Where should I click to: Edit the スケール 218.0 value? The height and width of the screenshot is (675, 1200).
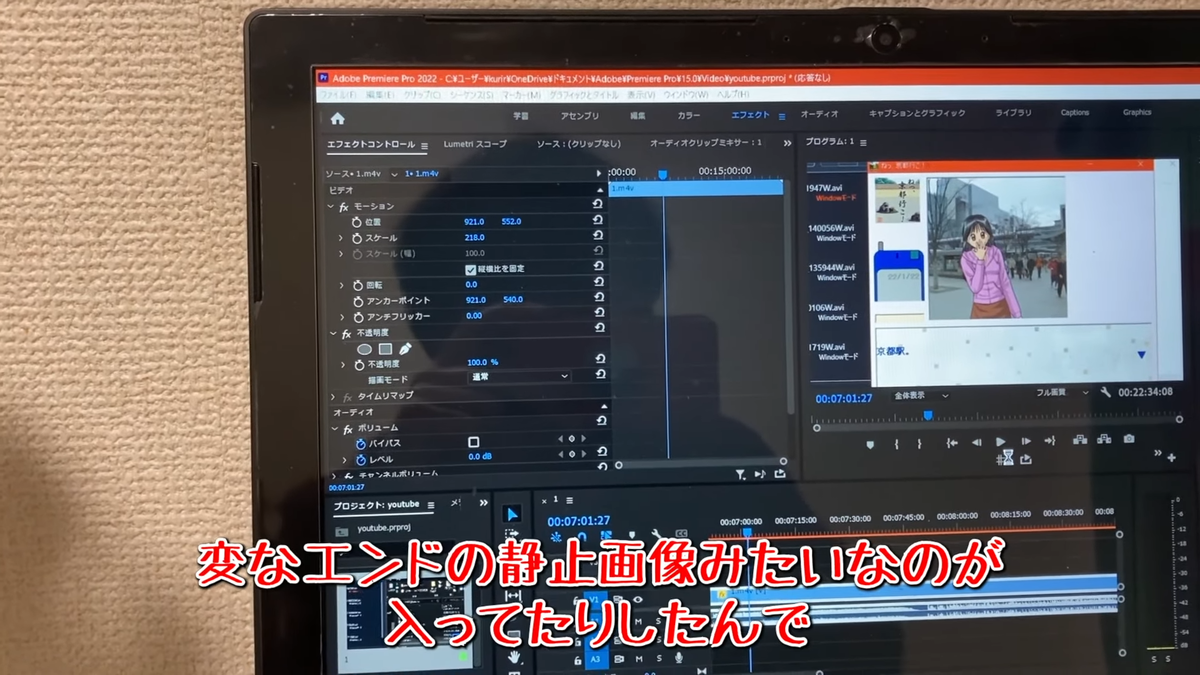(x=474, y=237)
